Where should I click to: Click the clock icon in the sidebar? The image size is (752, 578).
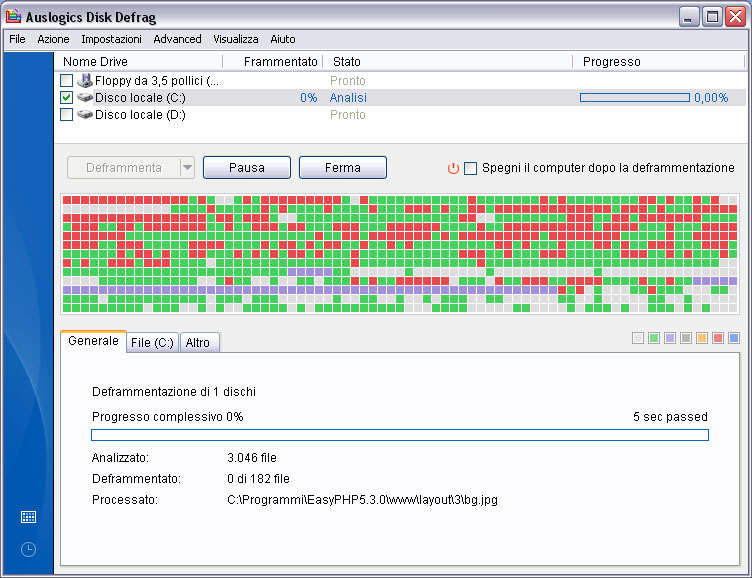28,549
